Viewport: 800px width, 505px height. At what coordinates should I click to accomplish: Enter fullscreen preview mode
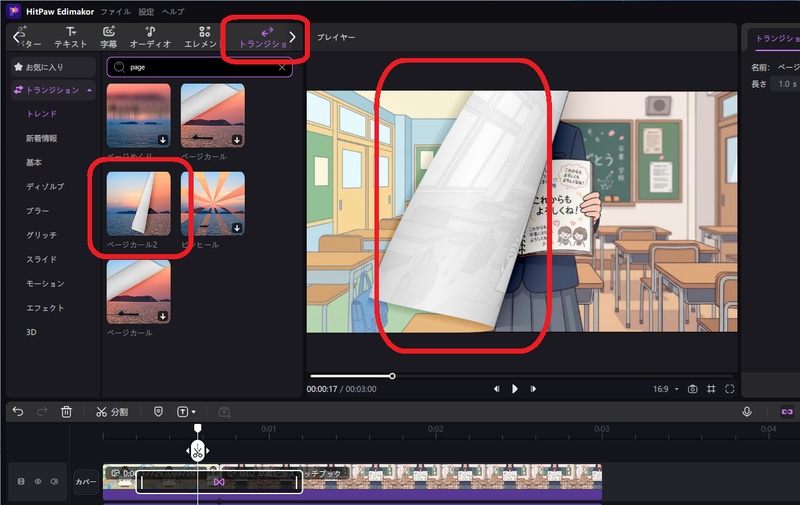[x=730, y=389]
